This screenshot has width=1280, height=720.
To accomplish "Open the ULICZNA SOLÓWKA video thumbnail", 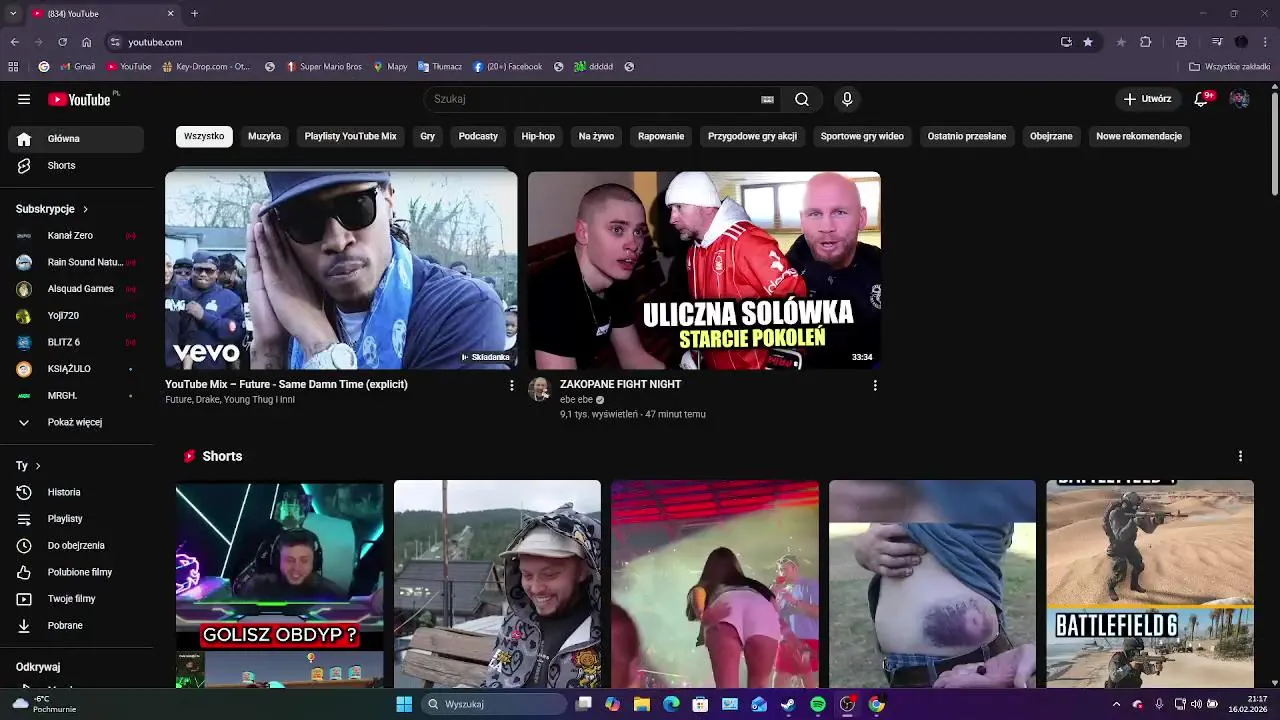I will point(704,270).
